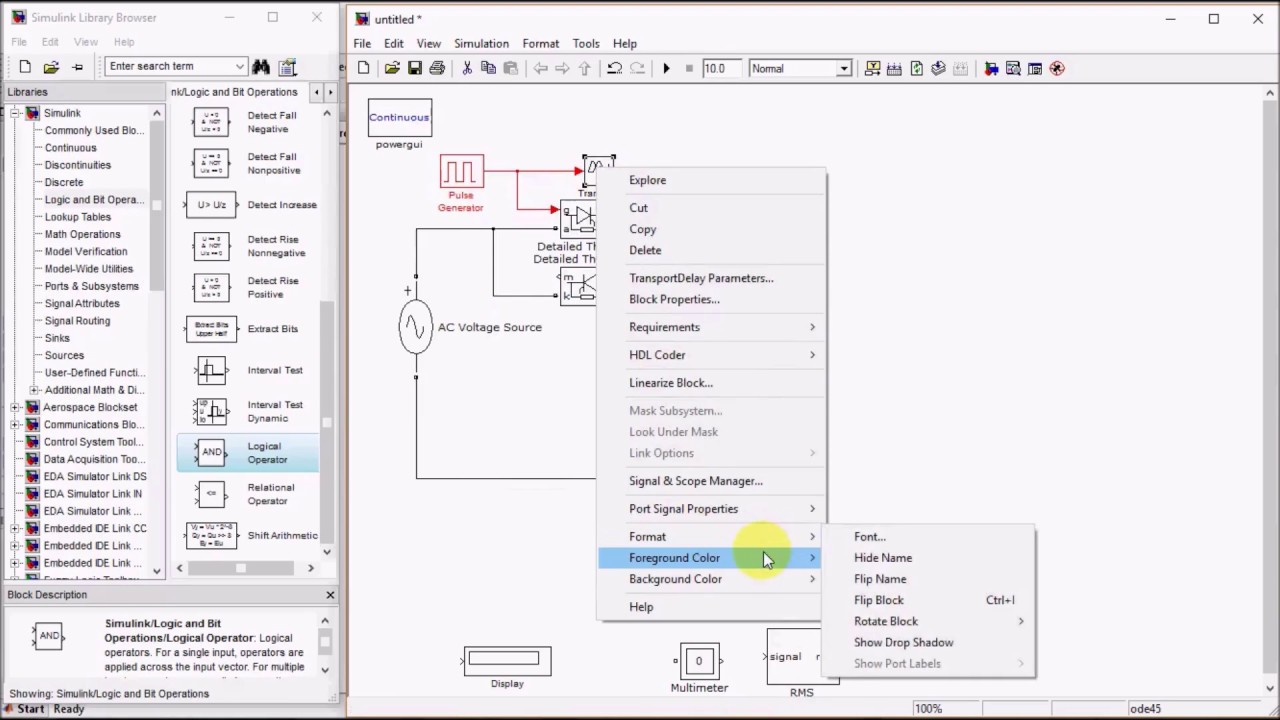Search blocks using binoculars icon
This screenshot has height=720, width=1280.
[x=261, y=66]
